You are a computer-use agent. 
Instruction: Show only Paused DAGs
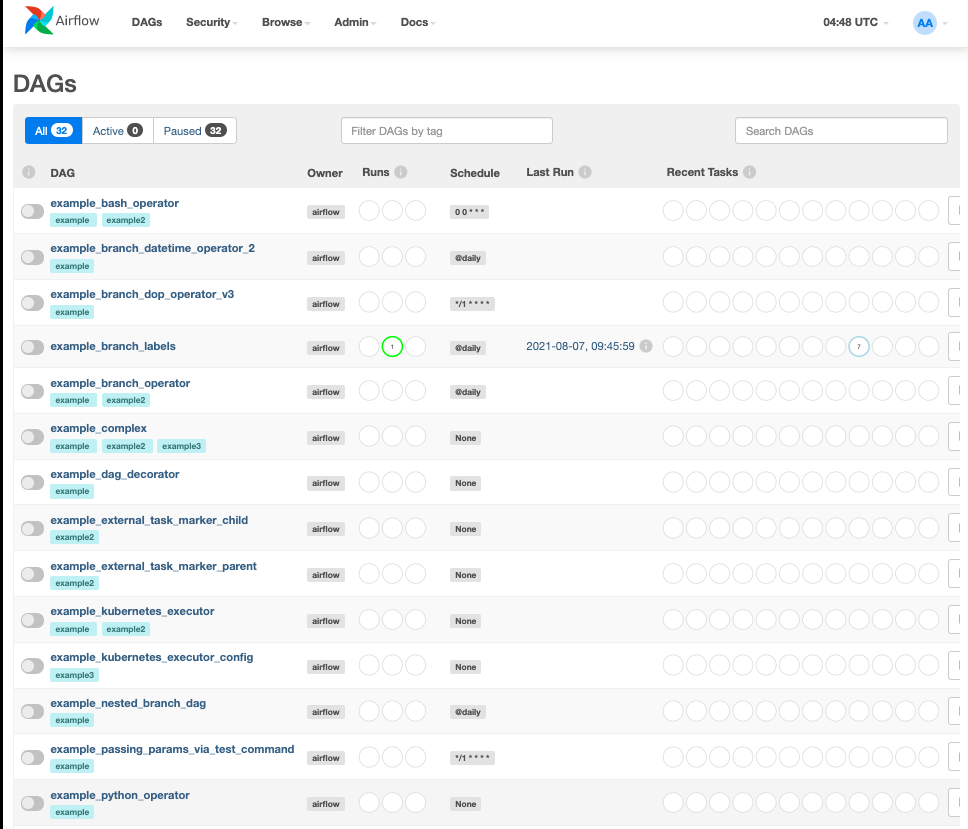click(x=194, y=131)
